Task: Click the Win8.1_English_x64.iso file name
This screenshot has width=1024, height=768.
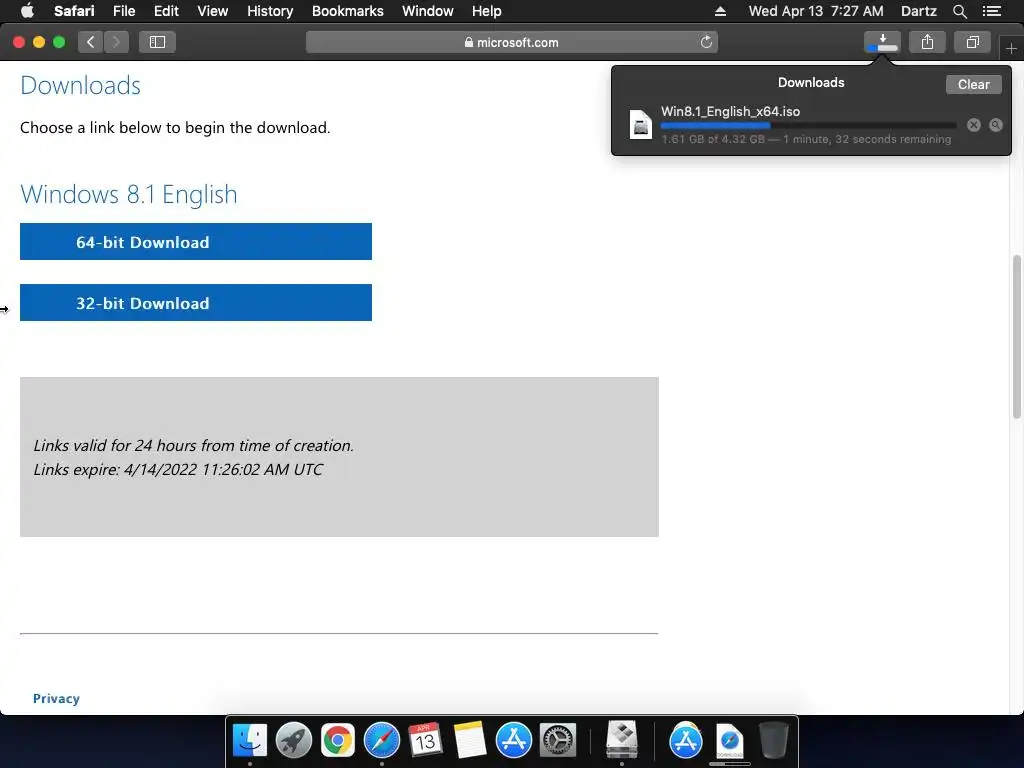Action: tap(730, 111)
